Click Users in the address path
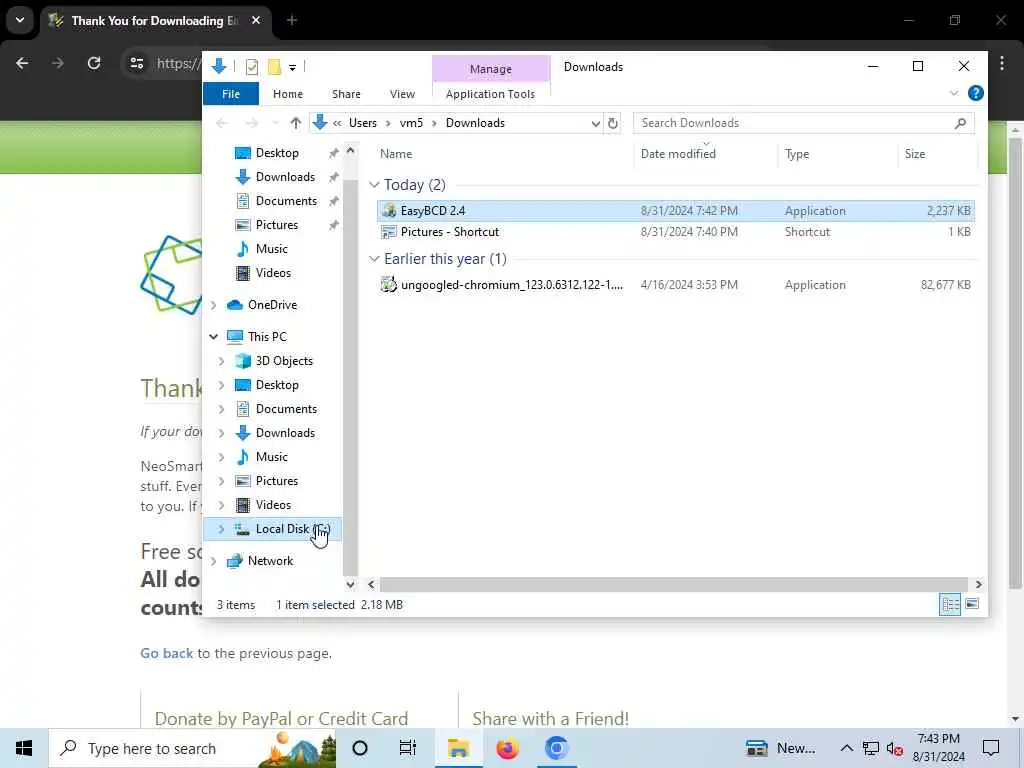This screenshot has width=1024, height=768. pos(362,123)
